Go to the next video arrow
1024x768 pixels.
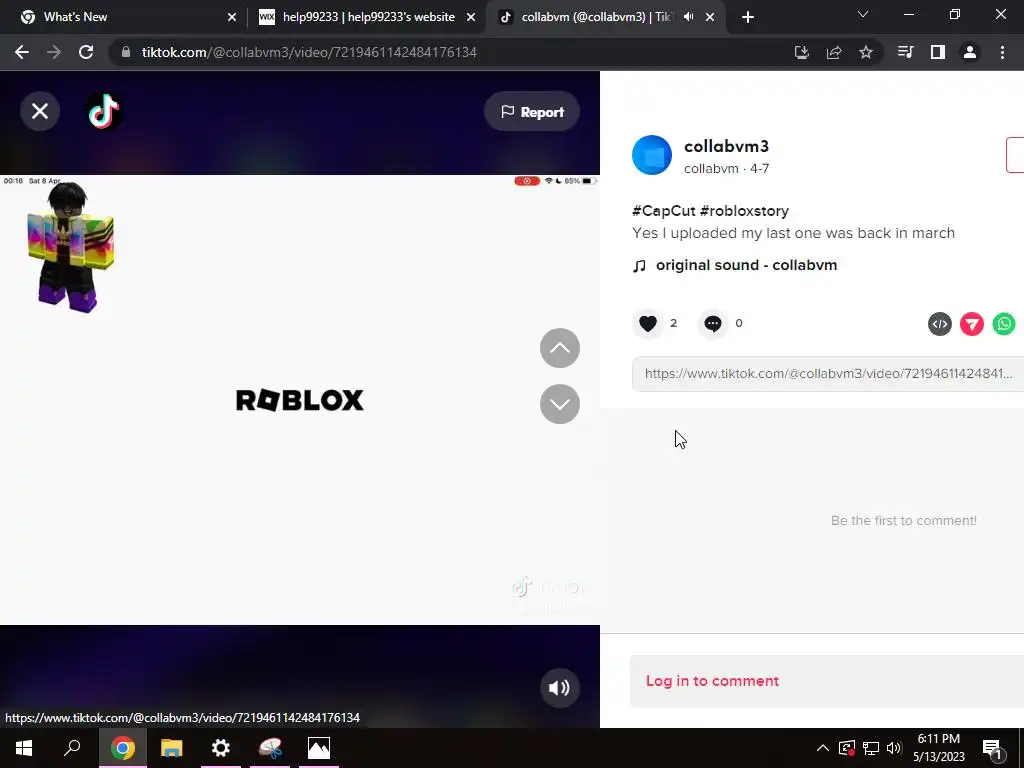(560, 404)
